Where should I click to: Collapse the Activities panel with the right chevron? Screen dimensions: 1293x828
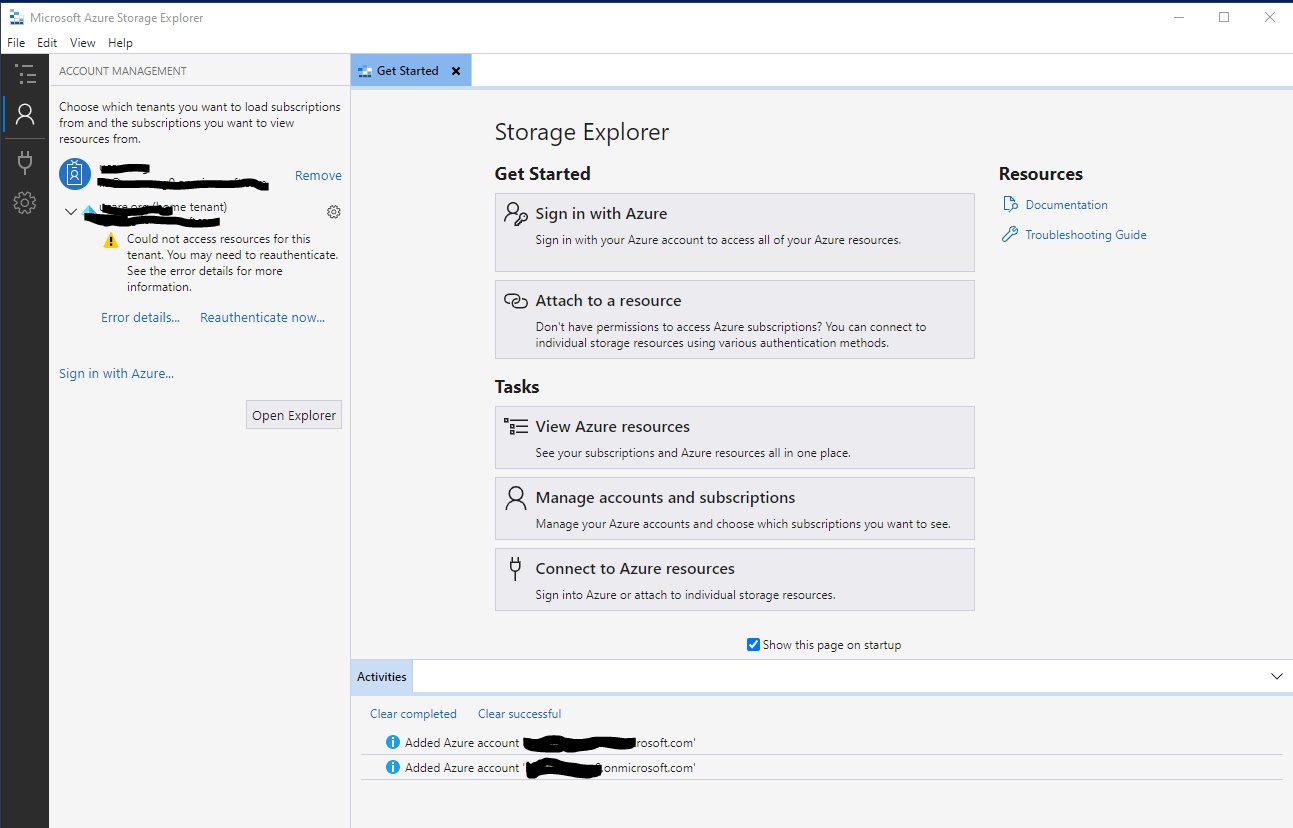(x=1277, y=676)
